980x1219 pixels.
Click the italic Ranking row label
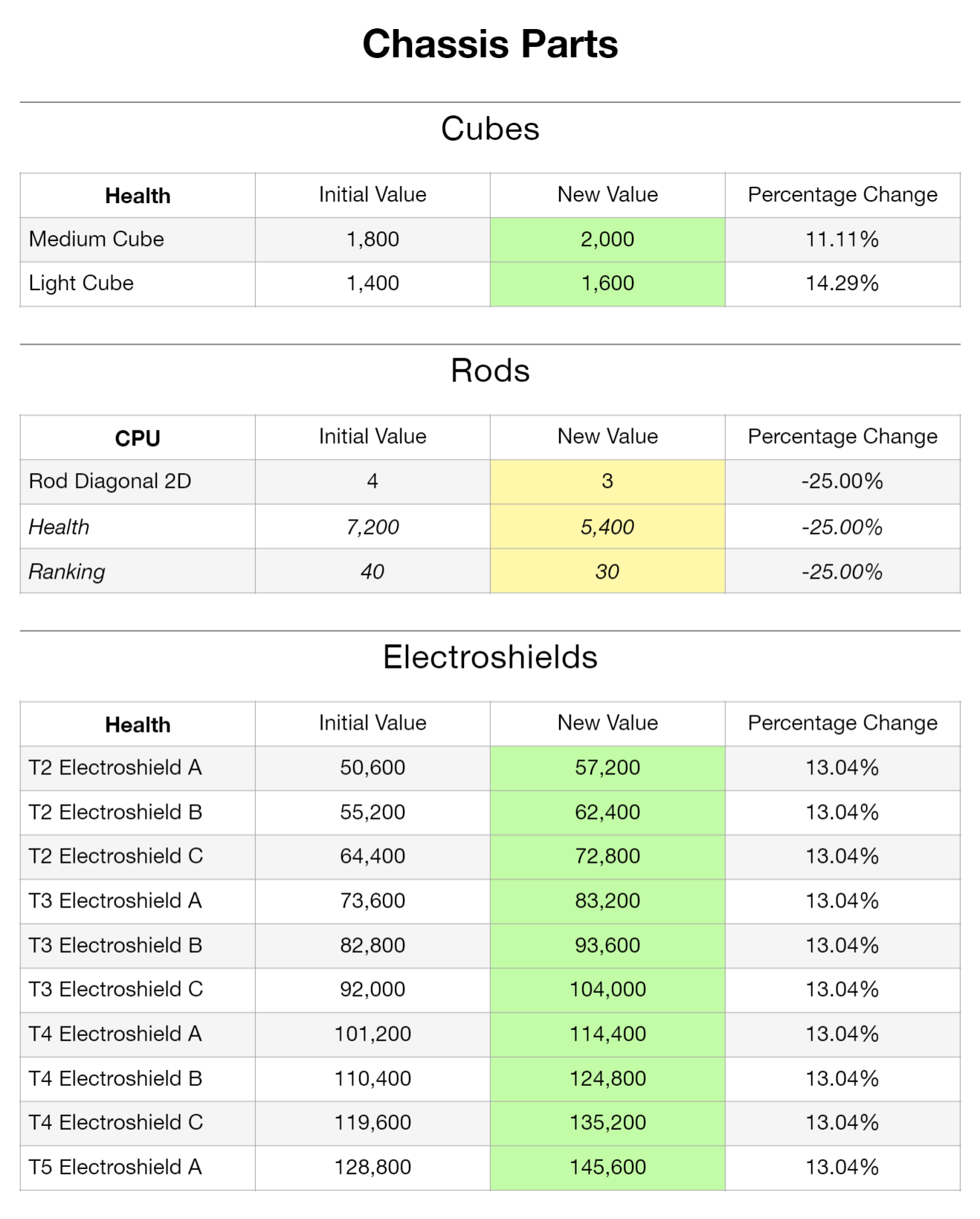click(x=67, y=572)
